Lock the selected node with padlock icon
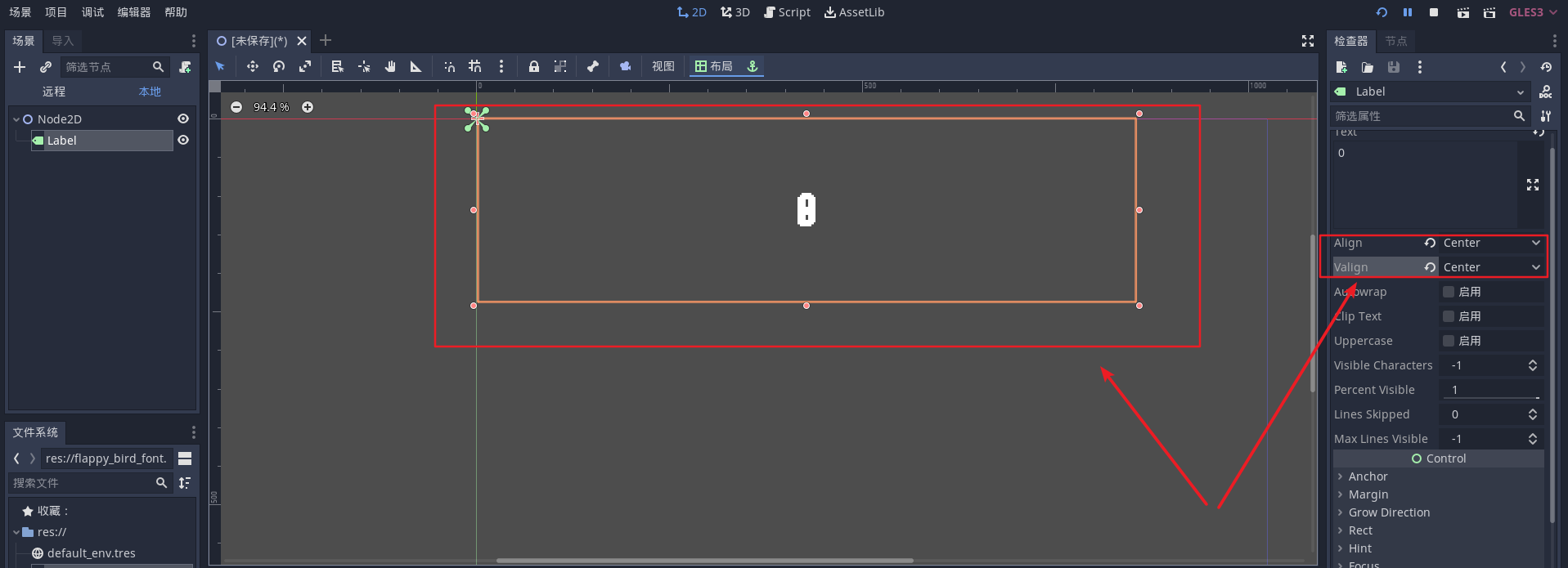 (x=534, y=66)
